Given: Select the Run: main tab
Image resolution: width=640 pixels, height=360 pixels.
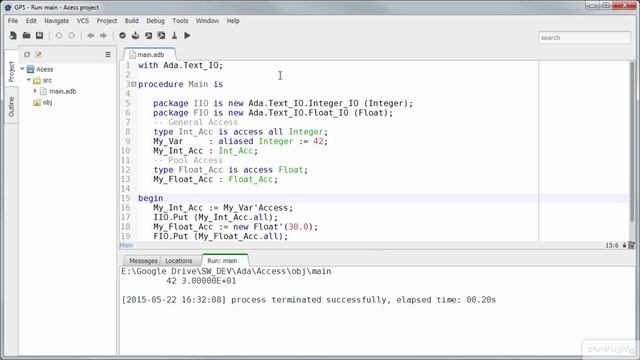Looking at the screenshot, I should tap(225, 260).
